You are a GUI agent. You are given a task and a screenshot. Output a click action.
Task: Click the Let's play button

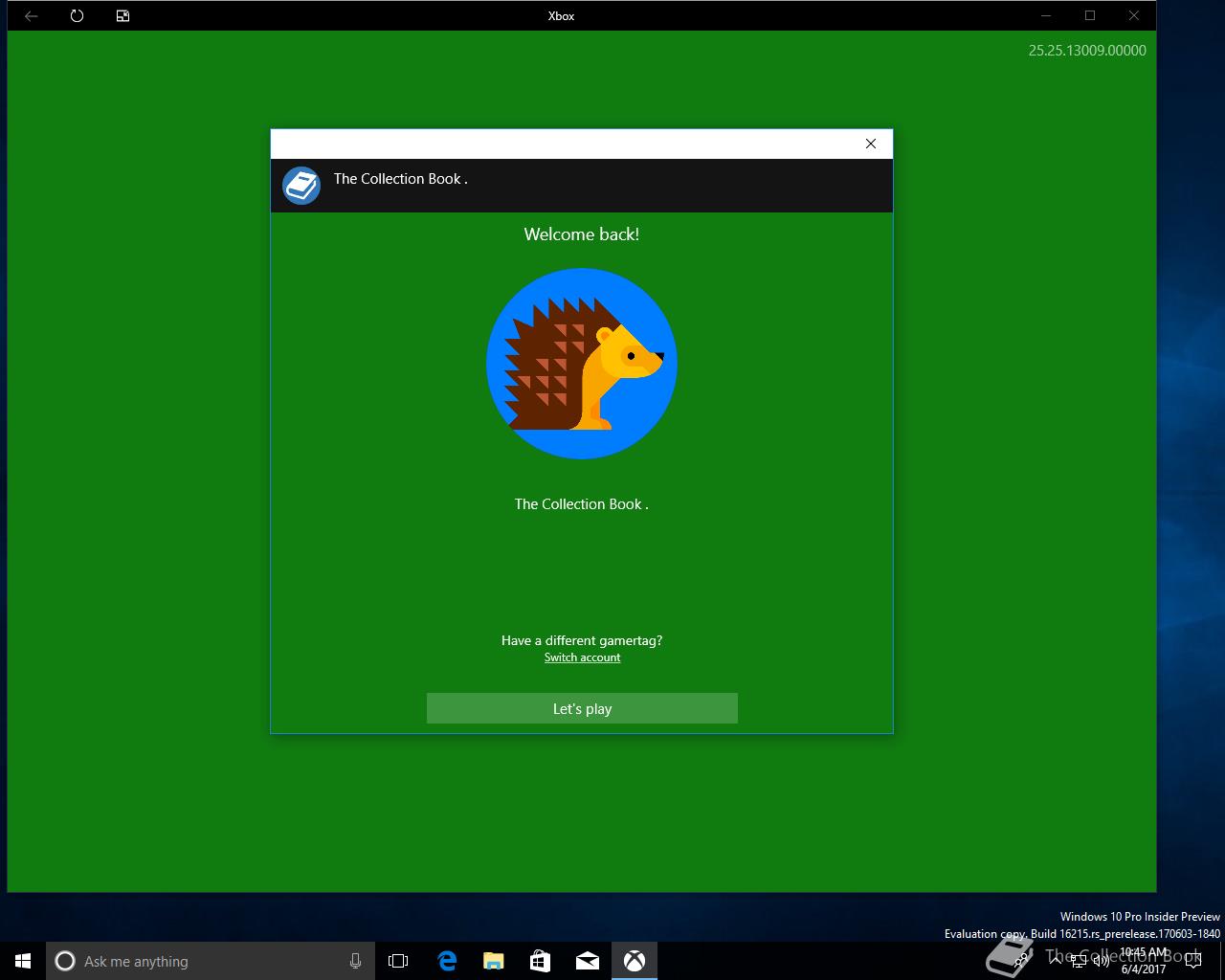(x=582, y=708)
